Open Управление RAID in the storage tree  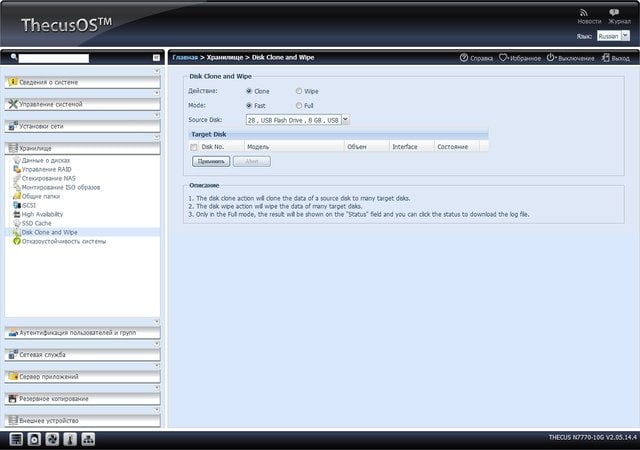47,169
